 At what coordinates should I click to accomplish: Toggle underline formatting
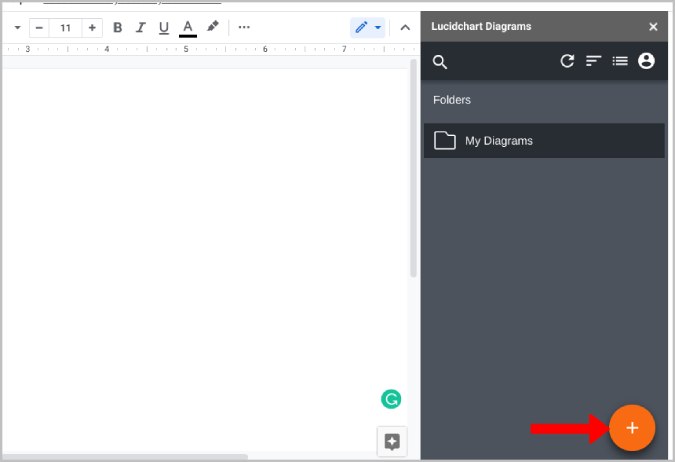pos(164,27)
